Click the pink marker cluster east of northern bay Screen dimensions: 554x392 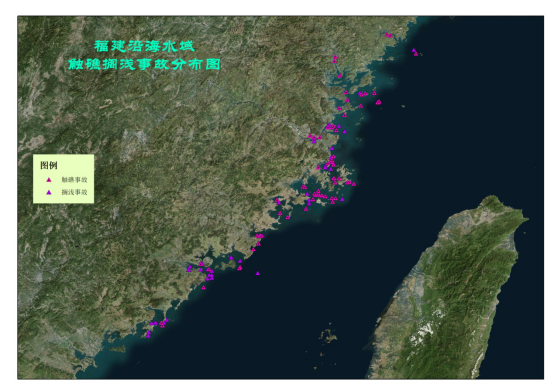[378, 102]
